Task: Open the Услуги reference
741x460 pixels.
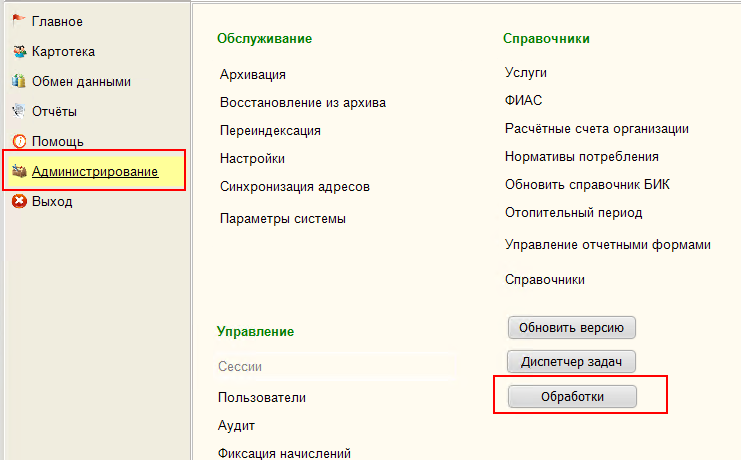Action: point(526,73)
